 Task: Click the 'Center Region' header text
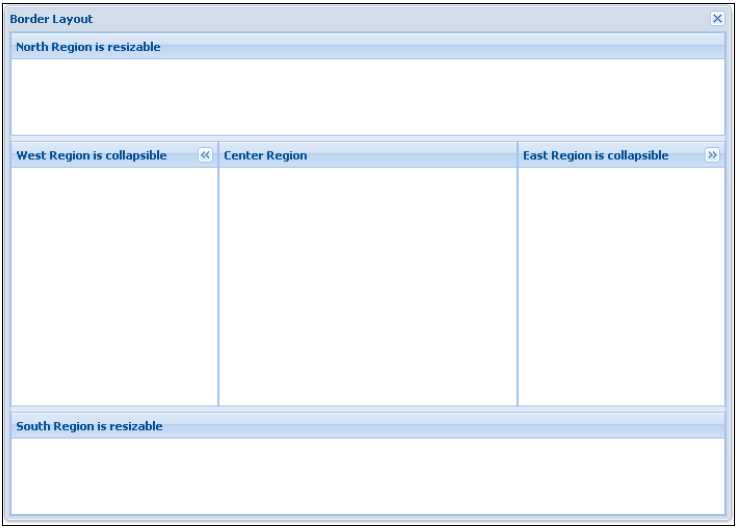(x=265, y=155)
